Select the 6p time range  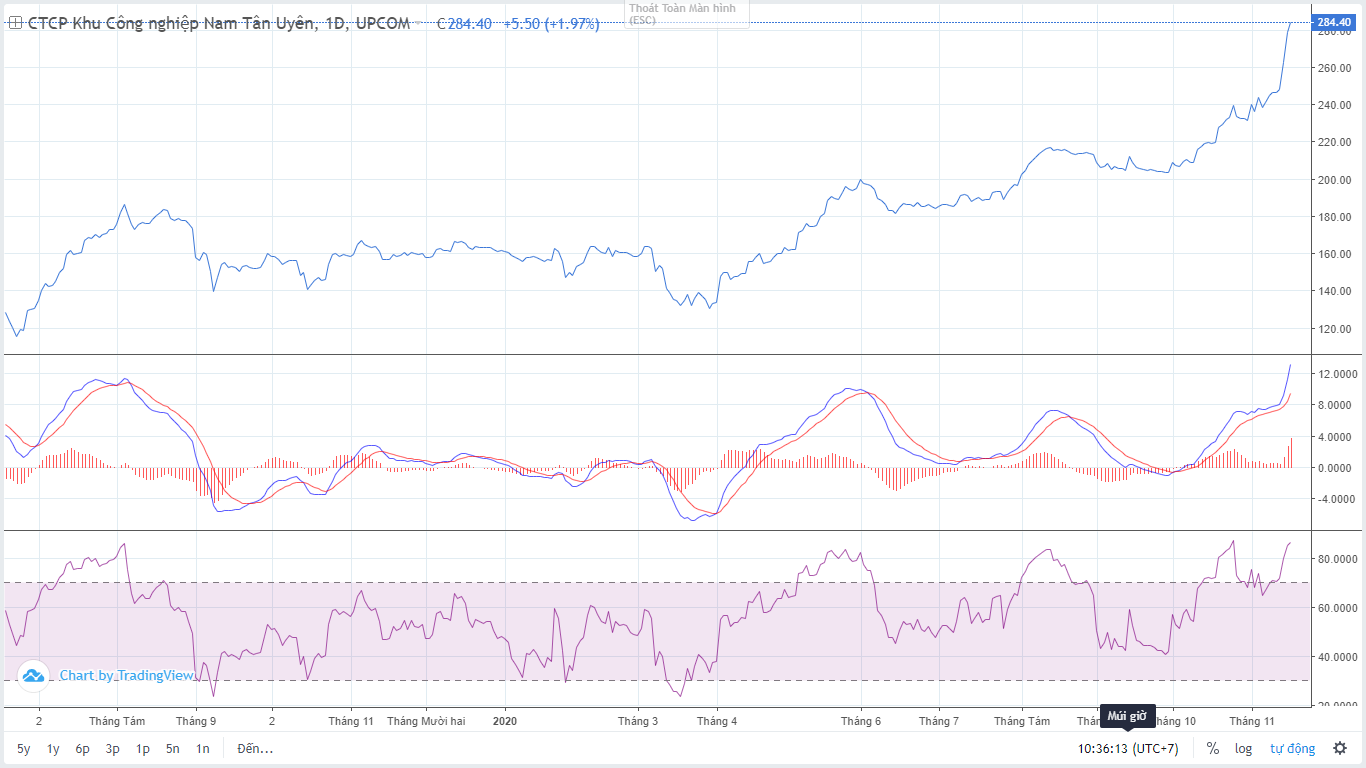(x=82, y=748)
